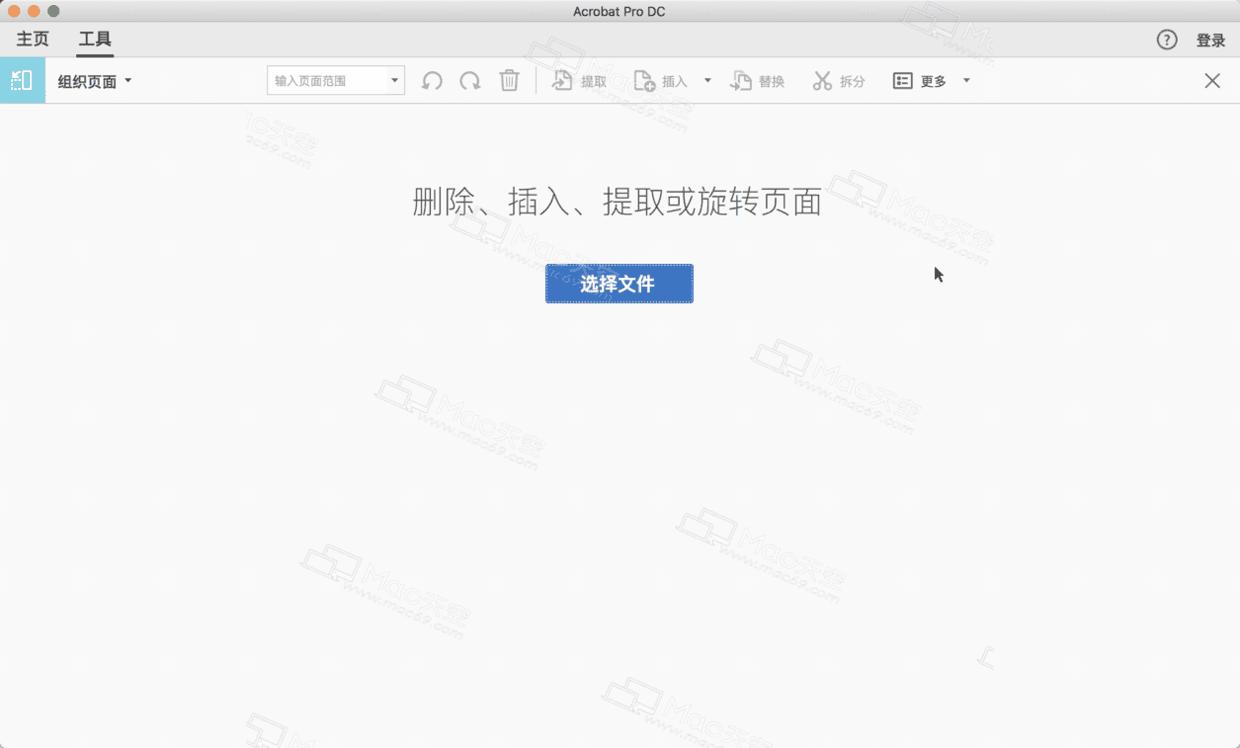1240x748 pixels.
Task: Select the 插入 (Insert) pages icon
Action: [646, 81]
